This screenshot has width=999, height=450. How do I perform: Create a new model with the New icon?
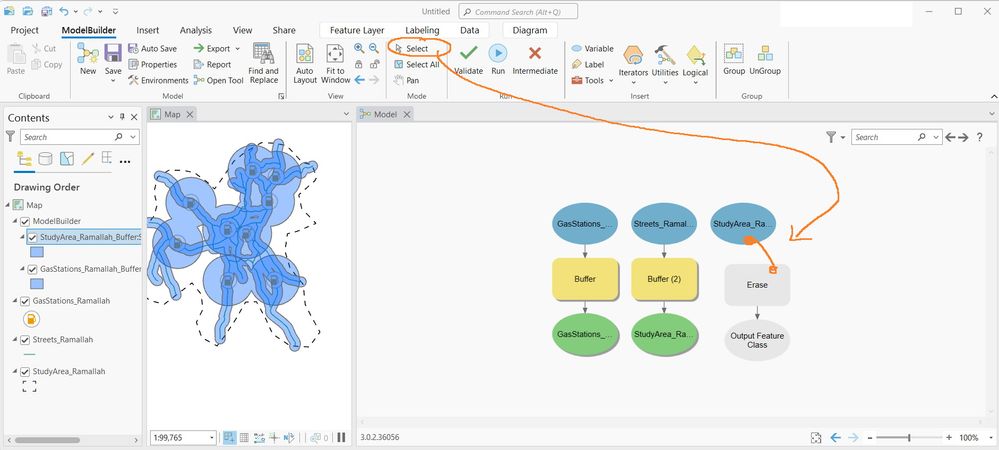[x=88, y=59]
